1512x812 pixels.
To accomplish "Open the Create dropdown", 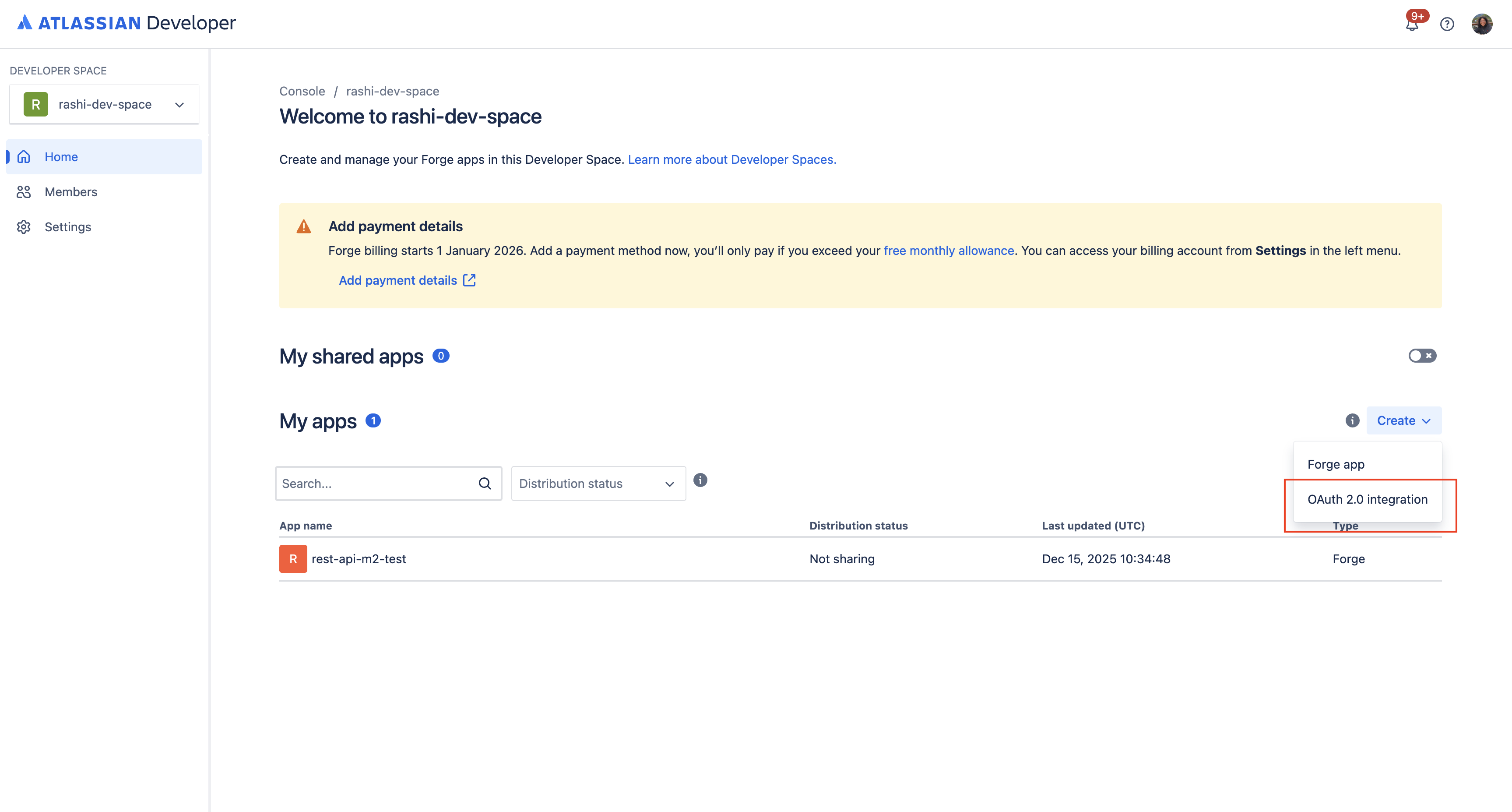I will tap(1403, 420).
